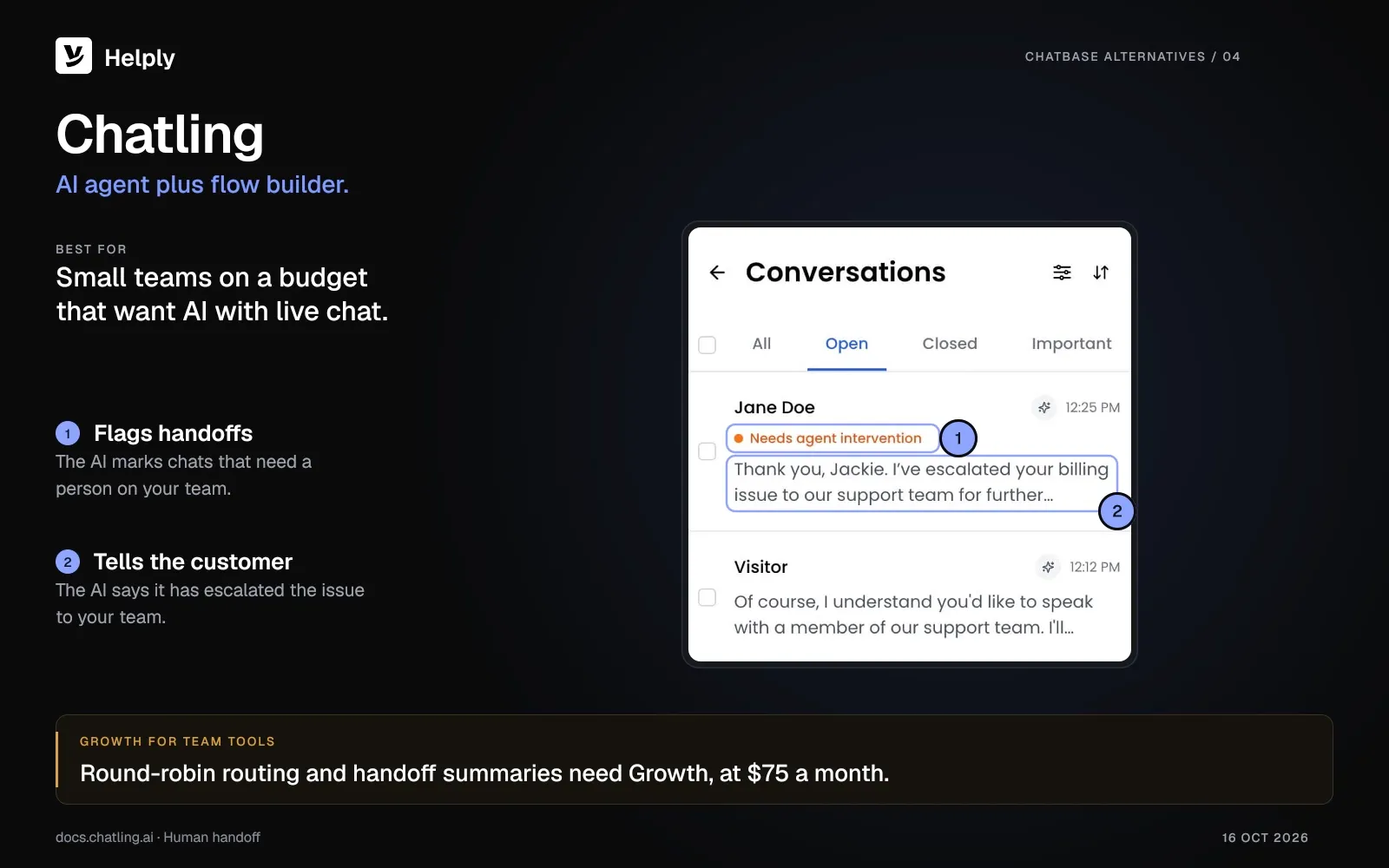This screenshot has height=868, width=1389.
Task: Open the conversation filter settings icon
Action: click(1062, 273)
